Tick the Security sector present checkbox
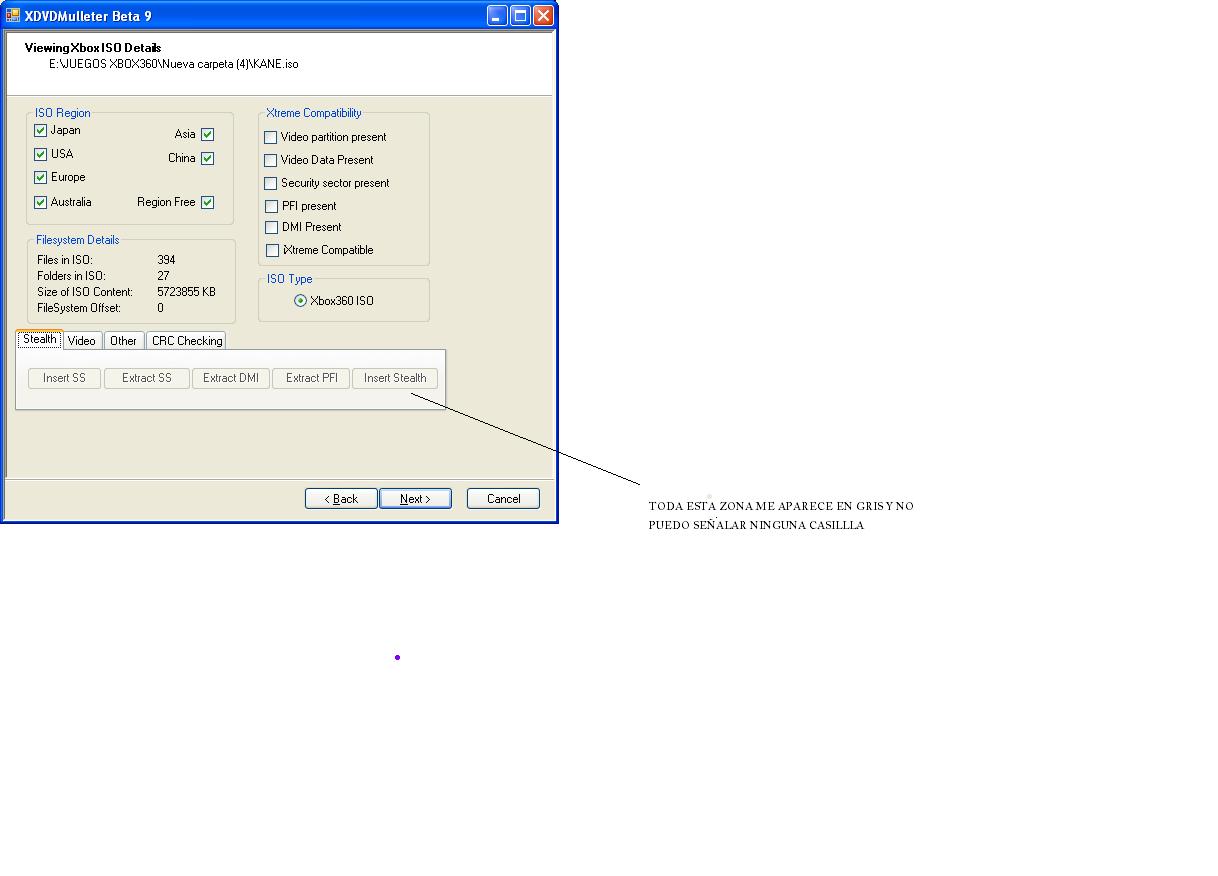Screen dimensions: 1218x876 coord(271,184)
